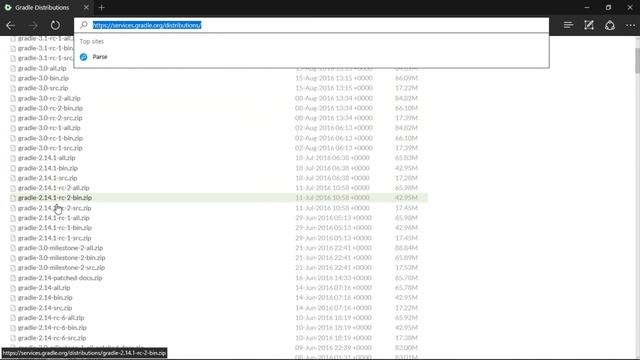Open gradle-3.0-rc-2-bin.zip link
The width and height of the screenshot is (640, 360).
click(50, 108)
